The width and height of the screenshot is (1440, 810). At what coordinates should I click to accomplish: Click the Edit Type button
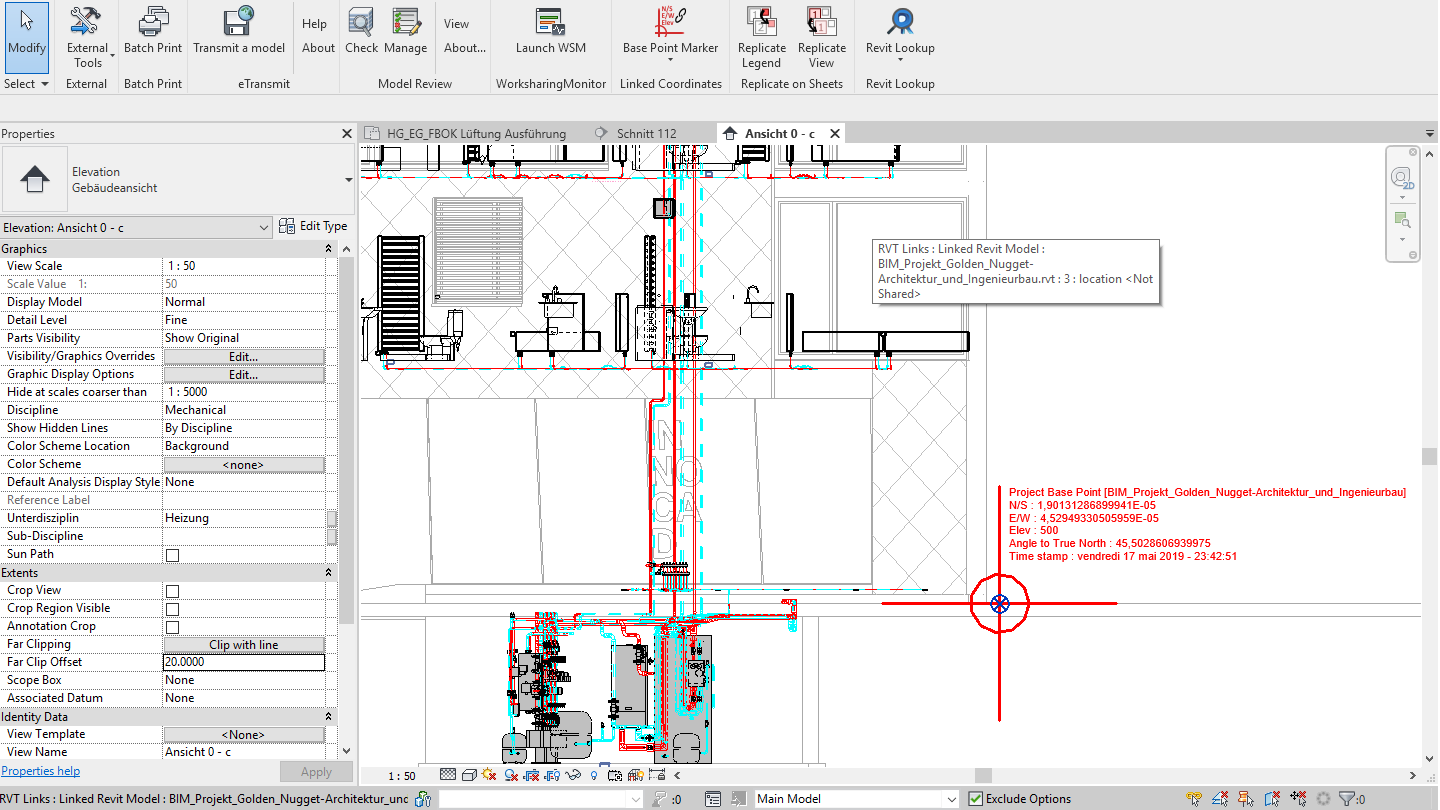click(x=314, y=226)
